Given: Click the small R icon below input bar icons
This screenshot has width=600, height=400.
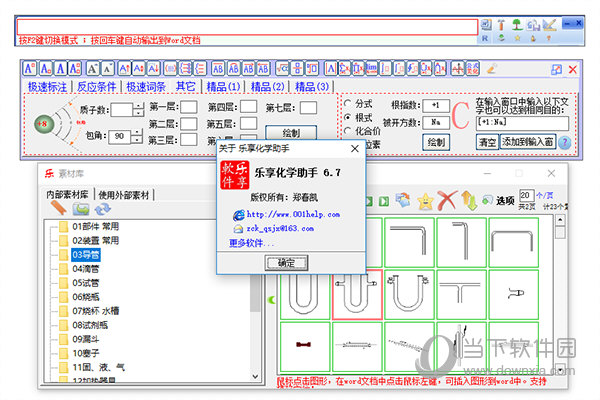Looking at the screenshot, I should tap(485, 38).
